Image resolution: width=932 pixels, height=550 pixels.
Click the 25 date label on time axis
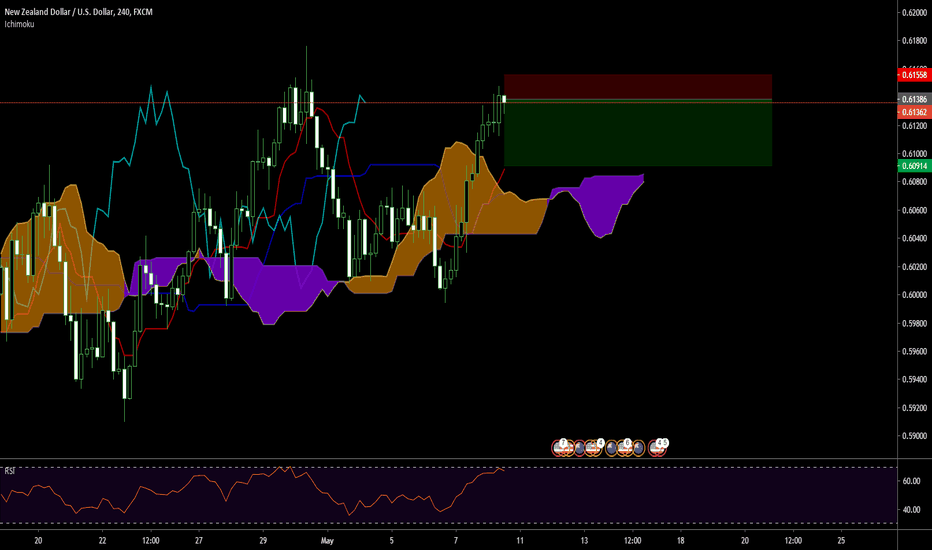click(840, 540)
